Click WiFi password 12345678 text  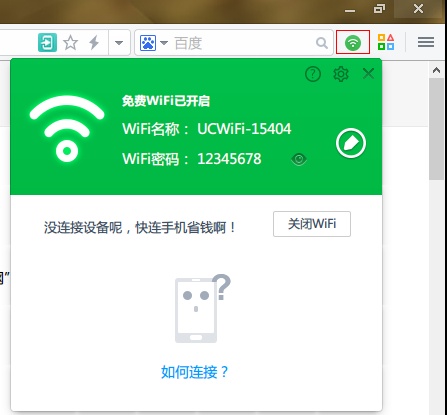229,159
